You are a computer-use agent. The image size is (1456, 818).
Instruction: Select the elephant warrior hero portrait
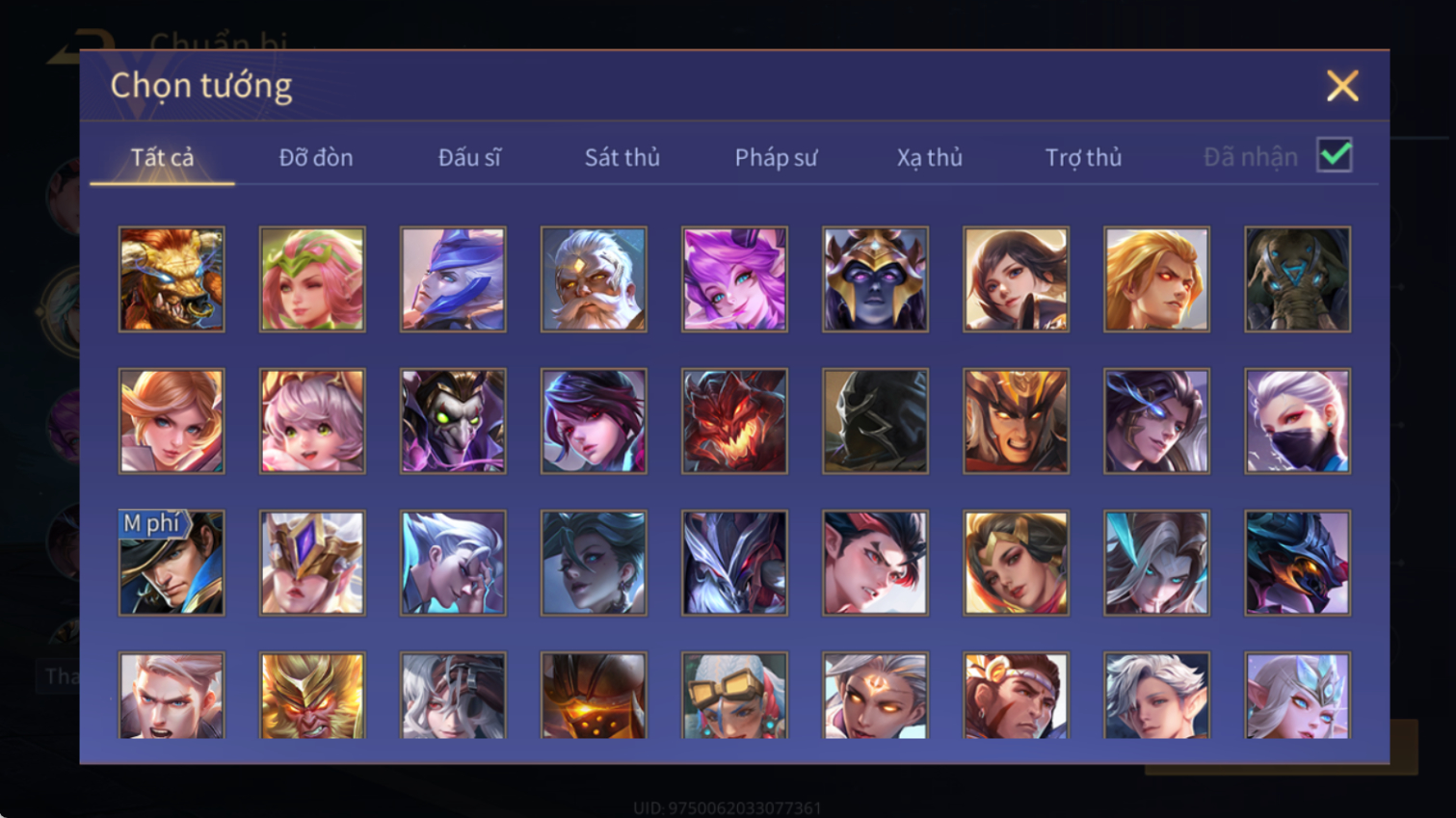[1297, 279]
